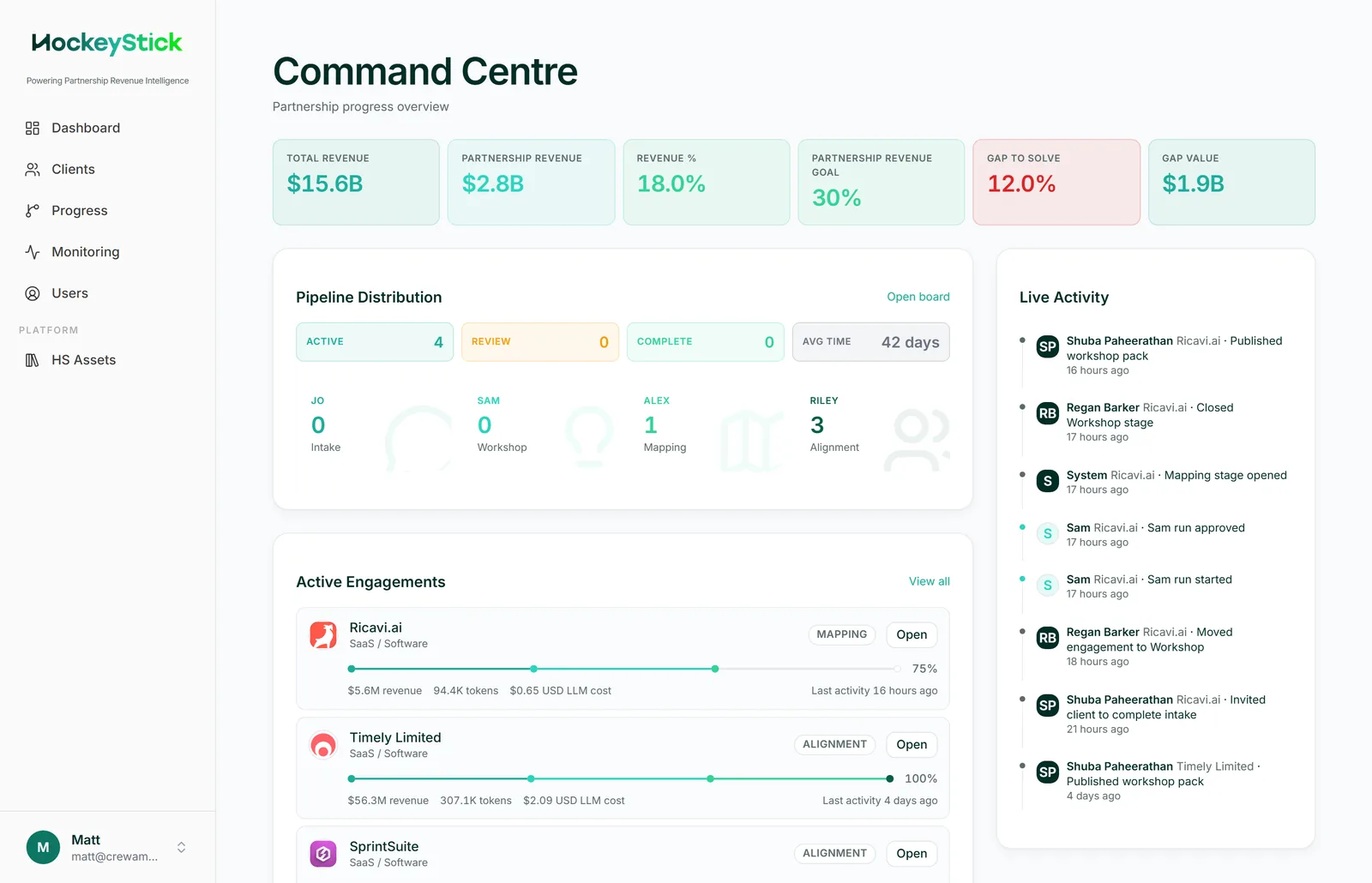The image size is (1372, 883).
Task: Open the Dashboard menu item
Action: (107, 128)
